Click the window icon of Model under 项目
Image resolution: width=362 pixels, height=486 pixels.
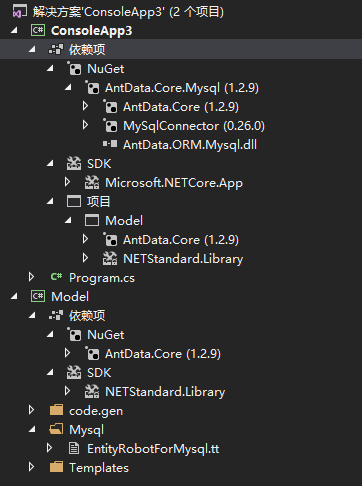click(x=92, y=220)
